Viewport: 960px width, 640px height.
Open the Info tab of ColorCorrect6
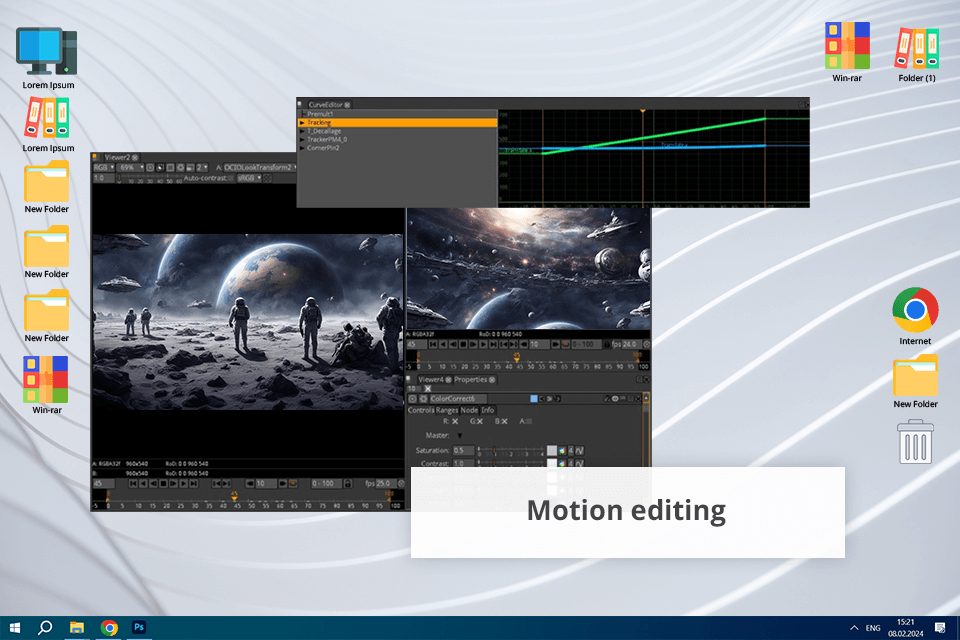487,410
